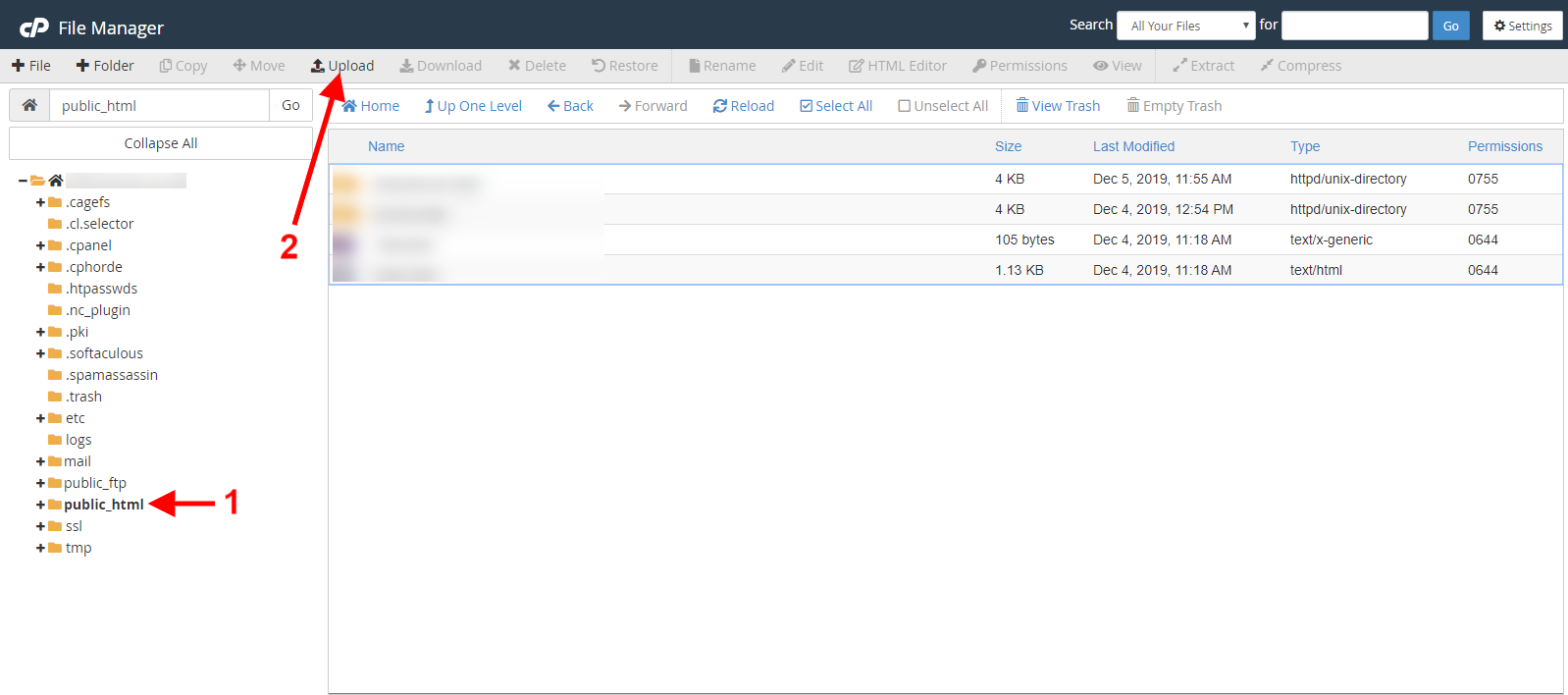Open the All Your Files search dropdown
1568x695 pixels.
[x=1186, y=26]
